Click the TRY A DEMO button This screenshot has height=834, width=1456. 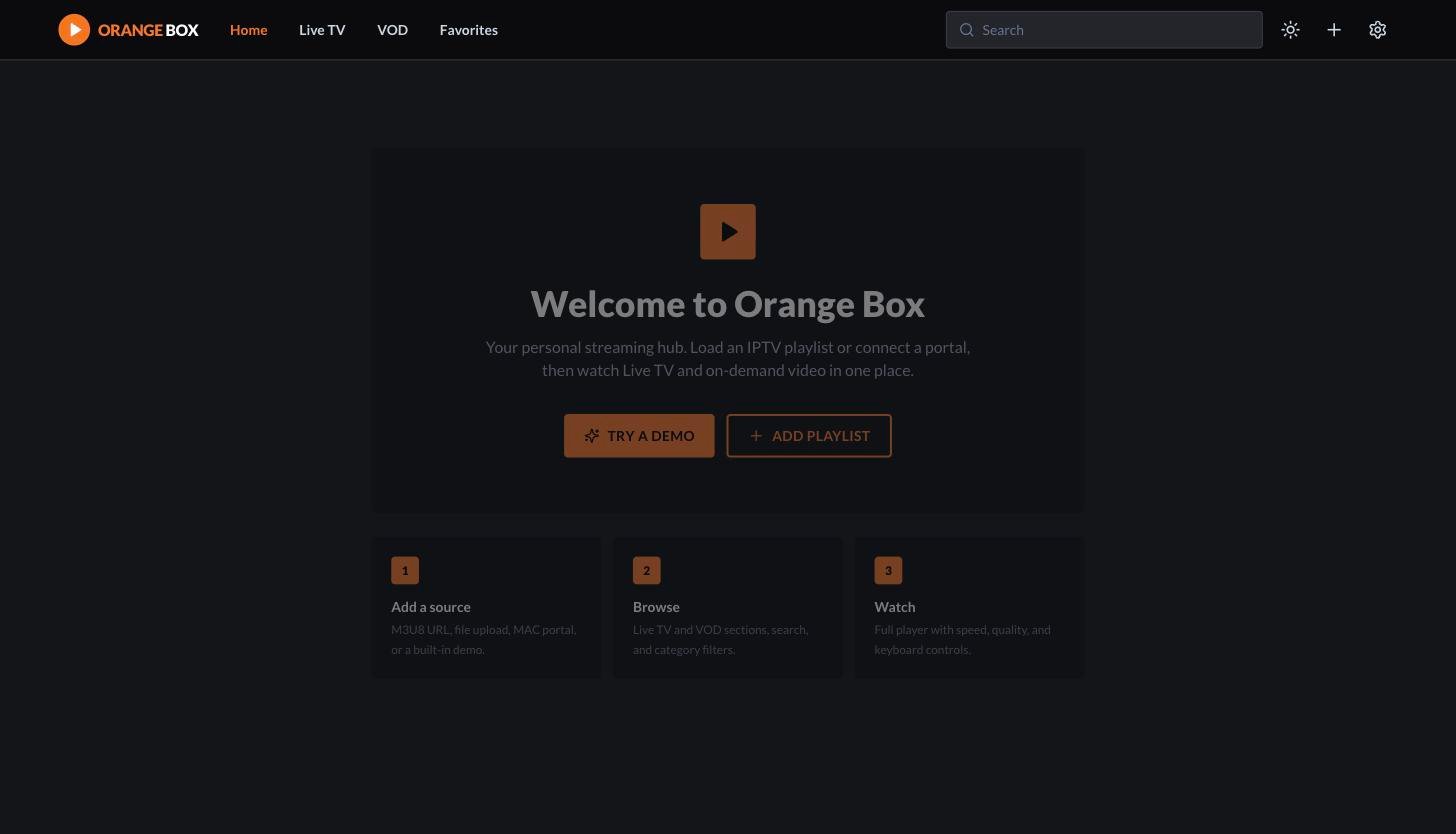coord(639,436)
